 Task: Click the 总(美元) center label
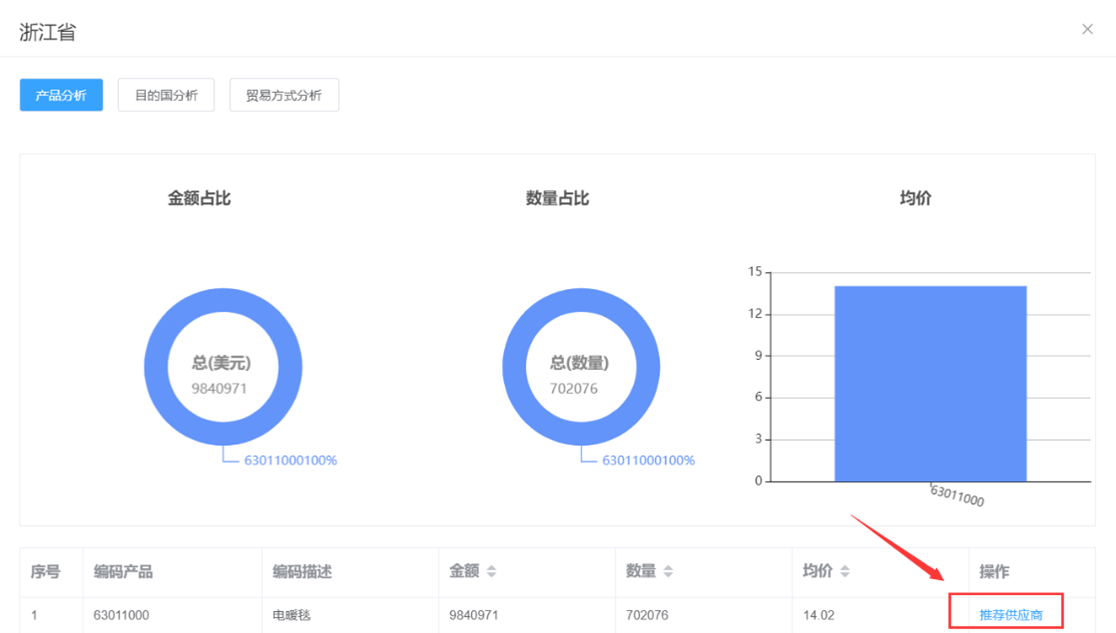pyautogui.click(x=221, y=363)
